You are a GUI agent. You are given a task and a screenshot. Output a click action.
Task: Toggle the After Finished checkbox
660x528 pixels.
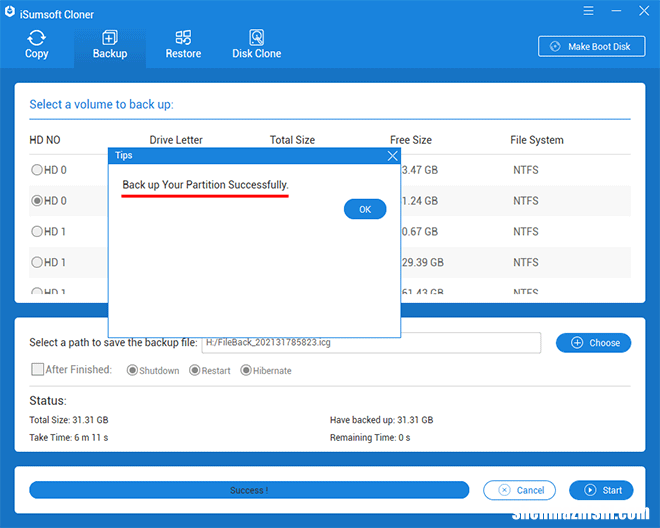coord(37,369)
